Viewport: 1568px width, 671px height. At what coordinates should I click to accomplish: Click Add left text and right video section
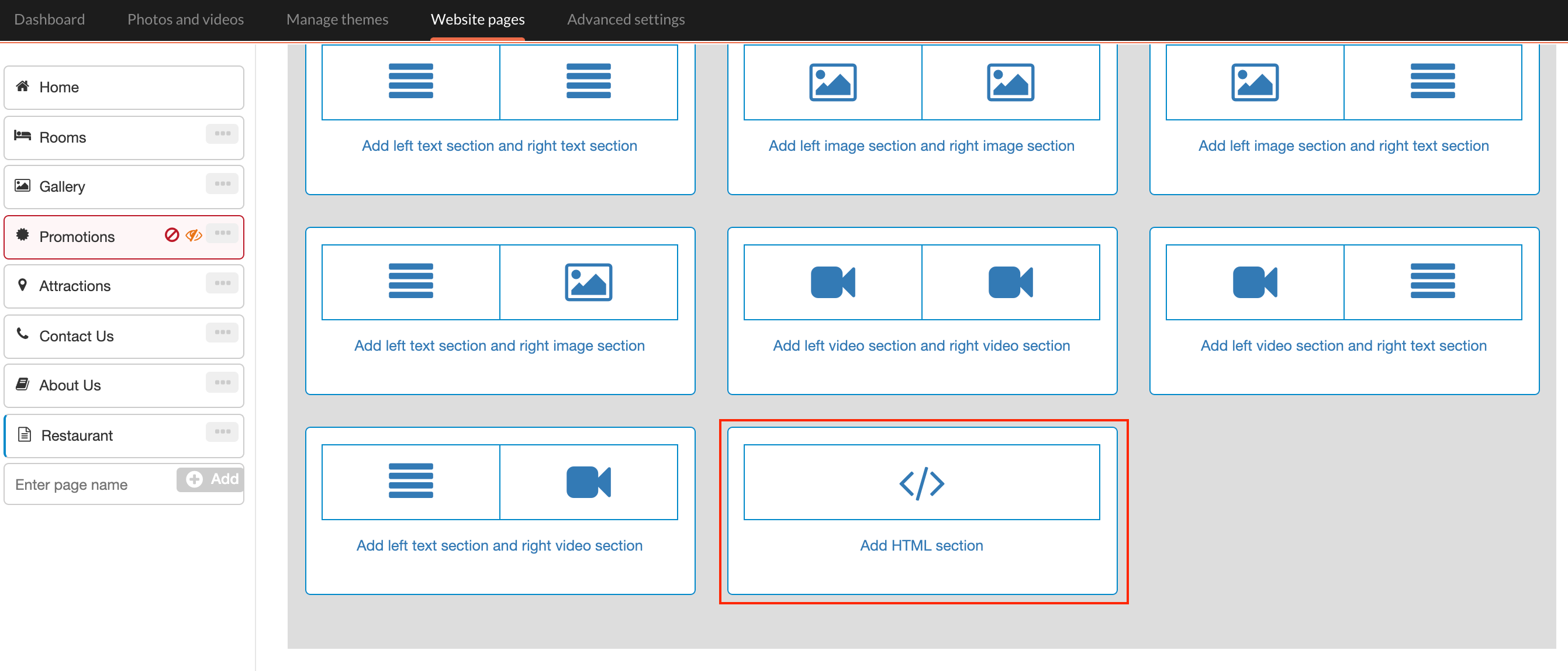tap(499, 546)
